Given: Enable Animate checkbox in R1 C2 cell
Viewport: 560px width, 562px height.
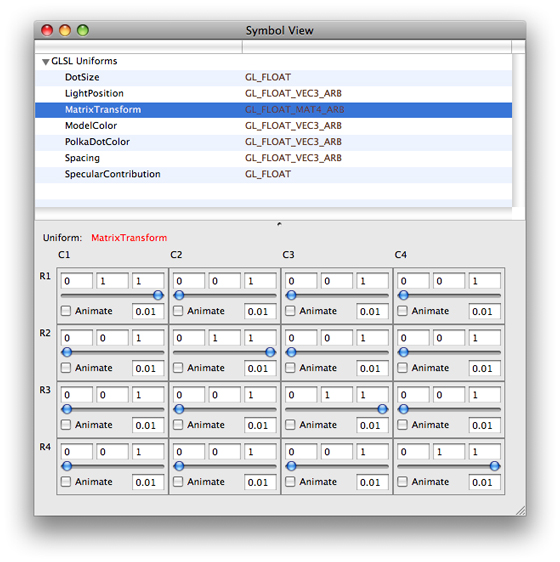Looking at the screenshot, I should click(178, 311).
